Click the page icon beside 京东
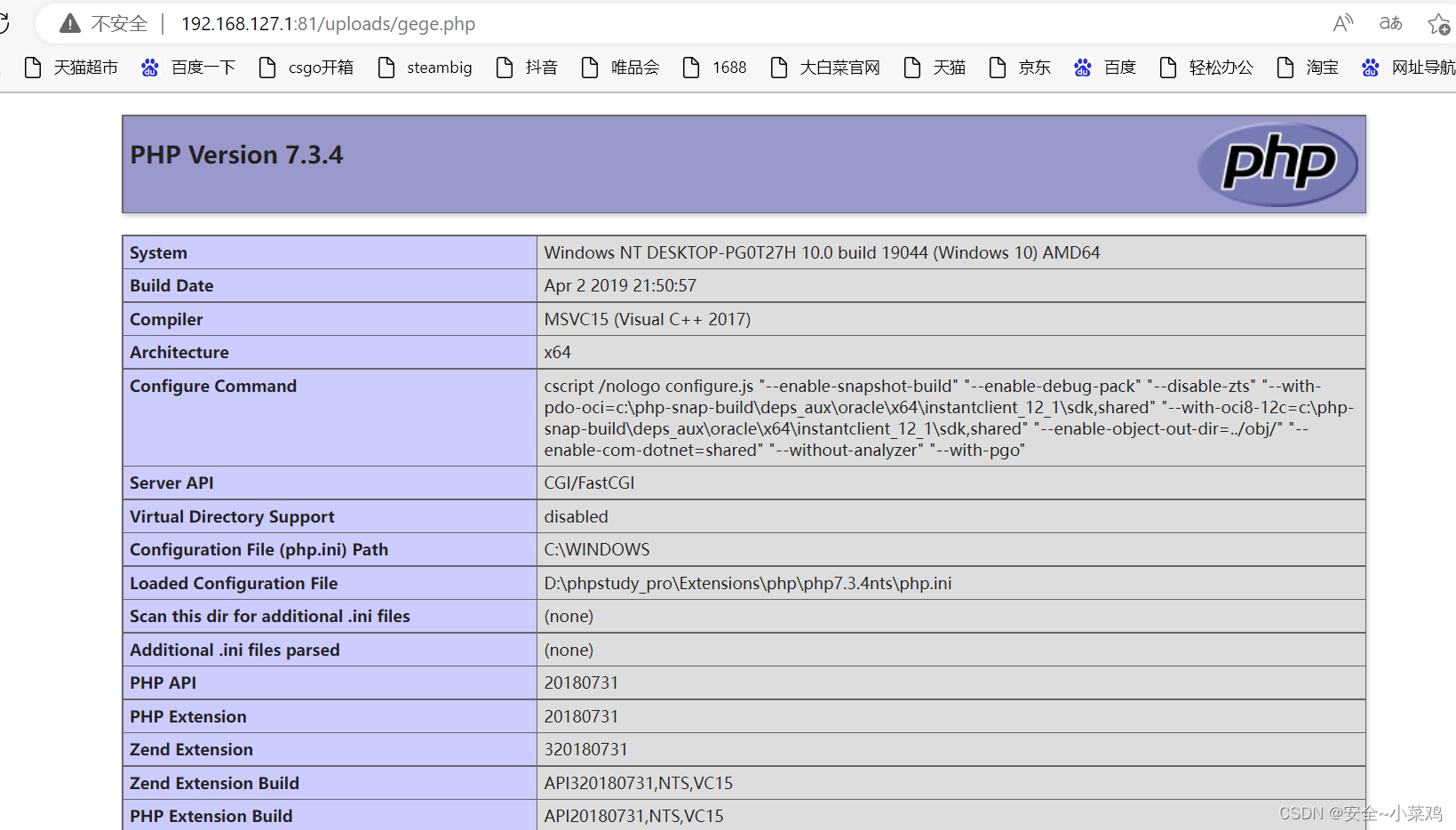The width and height of the screenshot is (1456, 830). tap(998, 68)
